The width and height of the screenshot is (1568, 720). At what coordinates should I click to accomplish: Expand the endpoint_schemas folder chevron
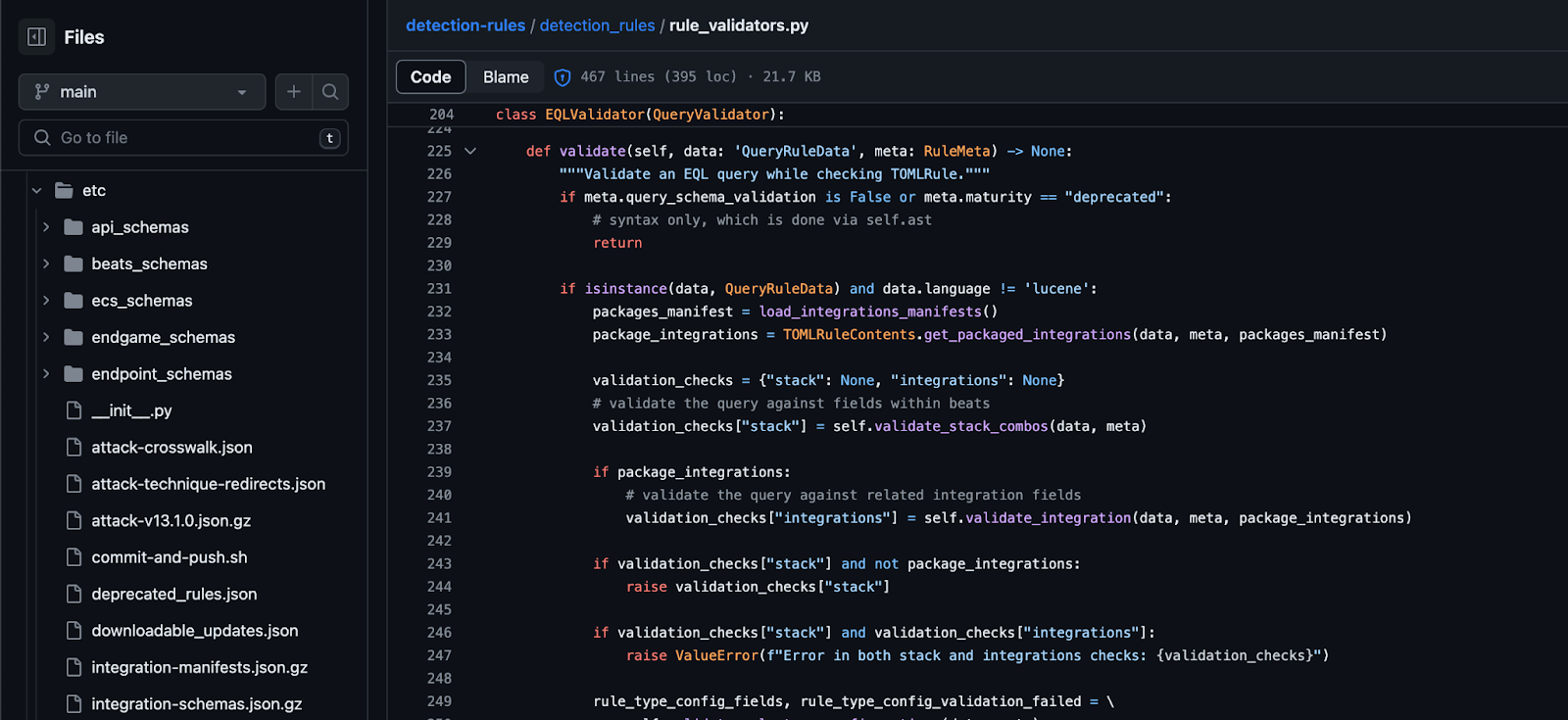click(x=46, y=374)
